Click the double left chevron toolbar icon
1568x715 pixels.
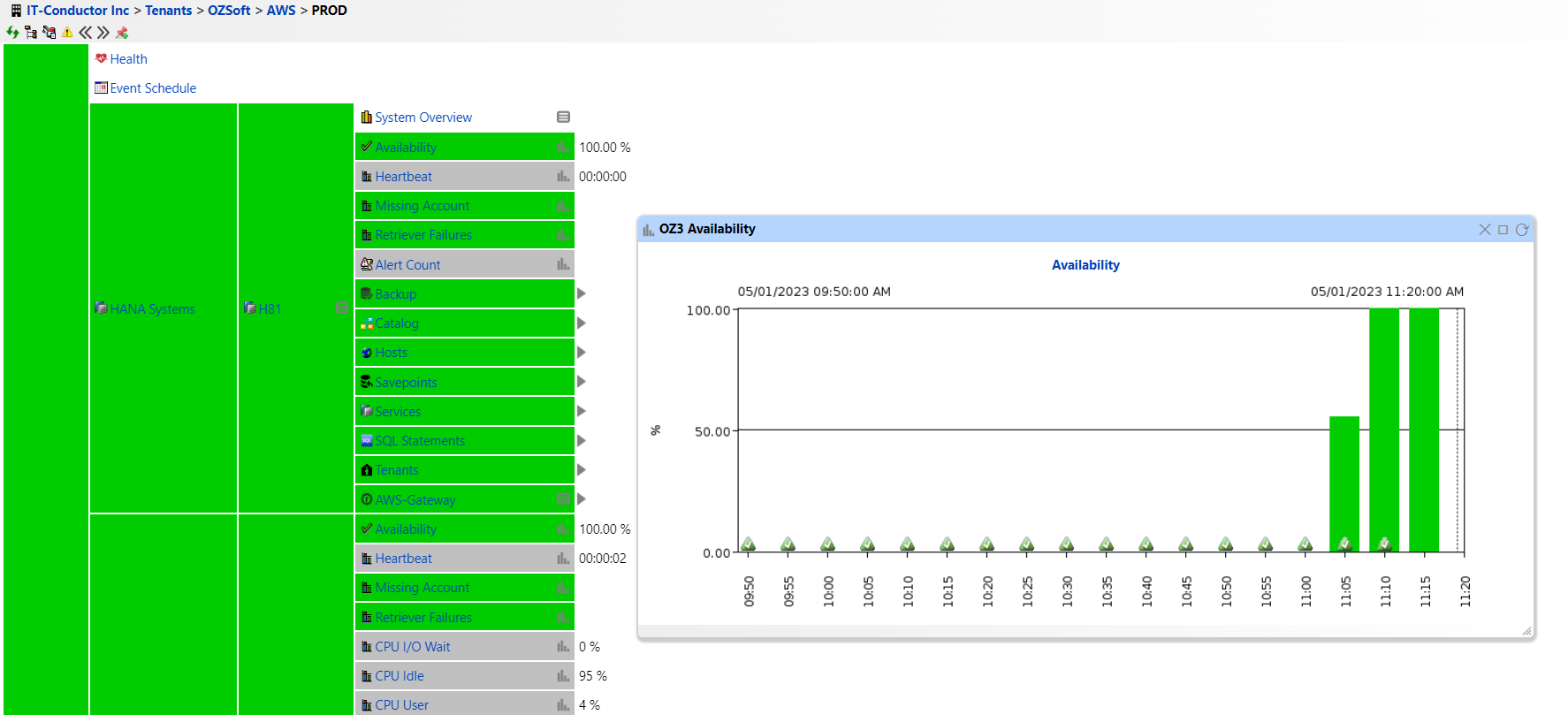(x=85, y=33)
